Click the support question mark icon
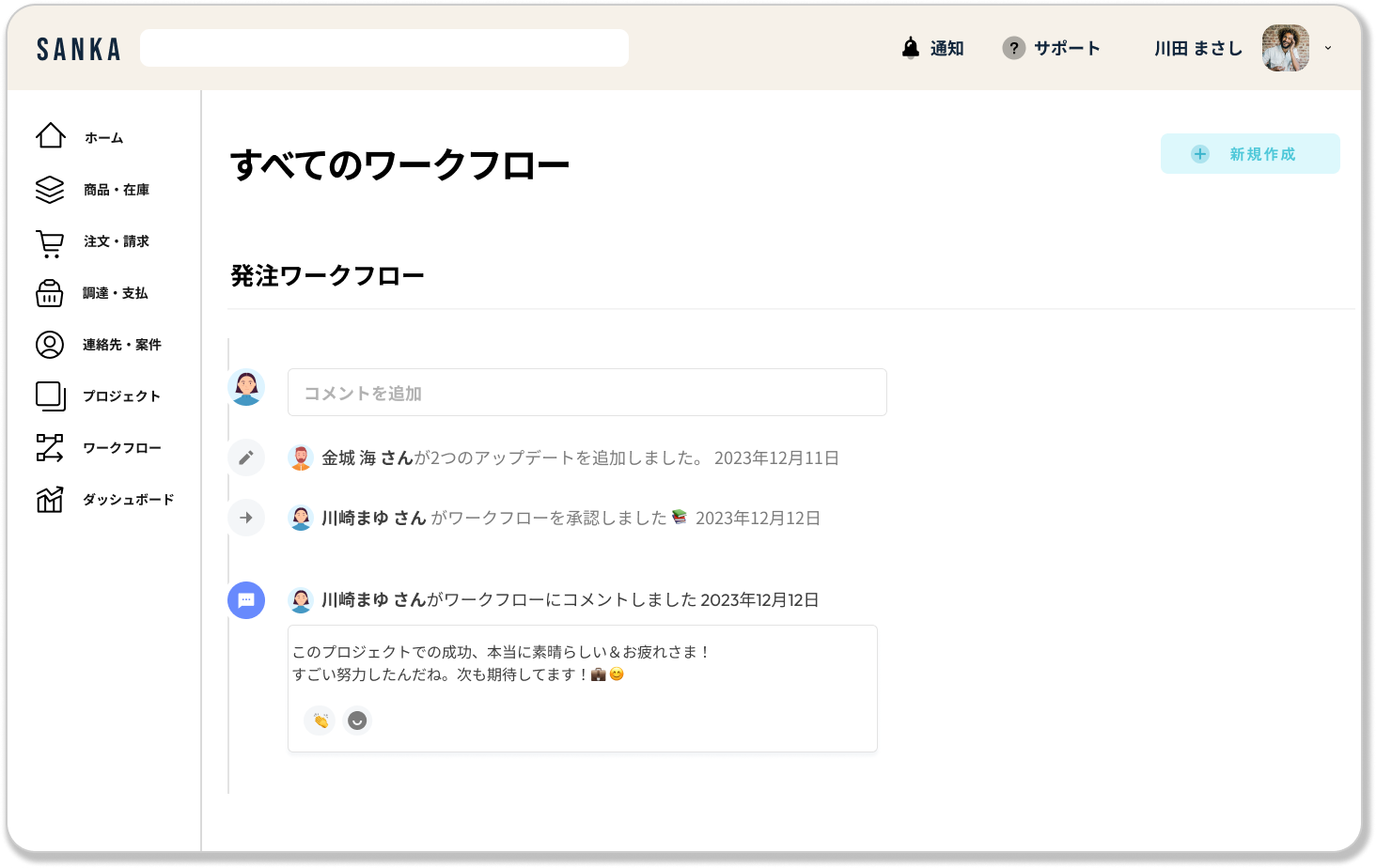The width and height of the screenshot is (1376, 868). (1013, 48)
